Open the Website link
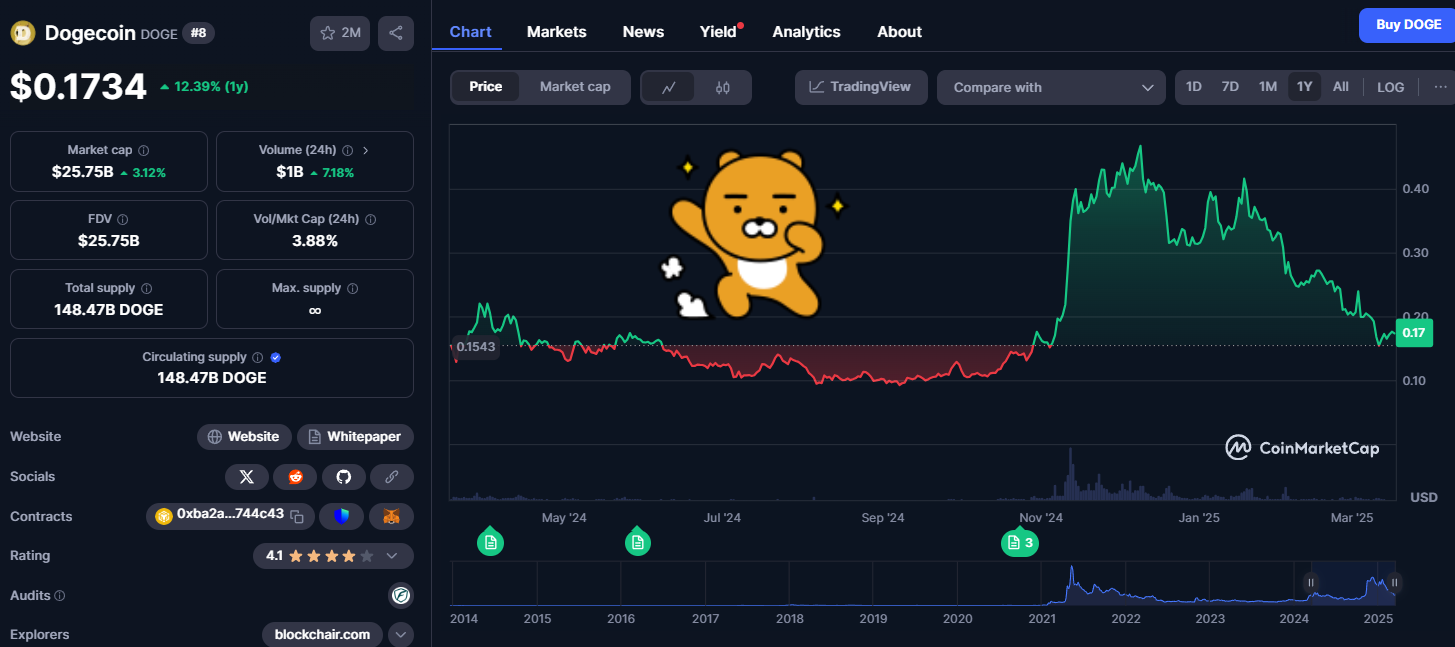 pos(245,437)
